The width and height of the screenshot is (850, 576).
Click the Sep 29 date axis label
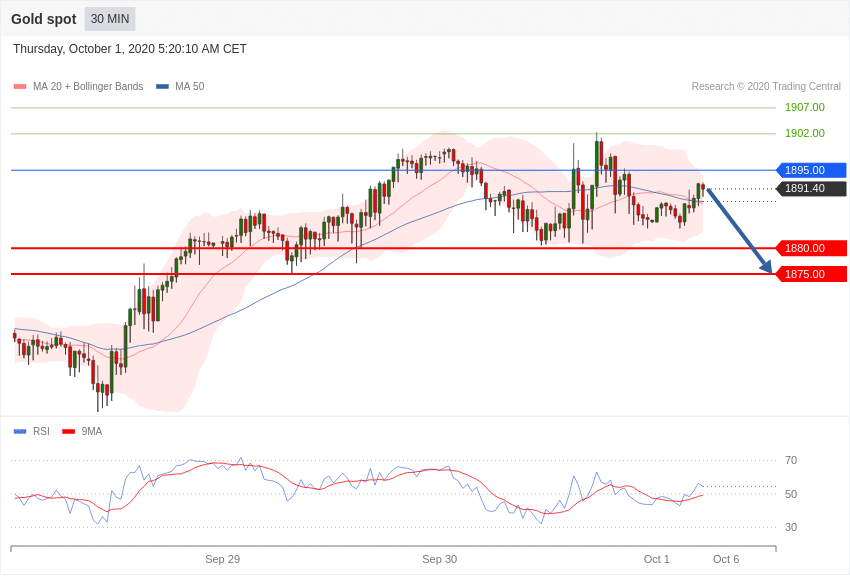pos(222,559)
